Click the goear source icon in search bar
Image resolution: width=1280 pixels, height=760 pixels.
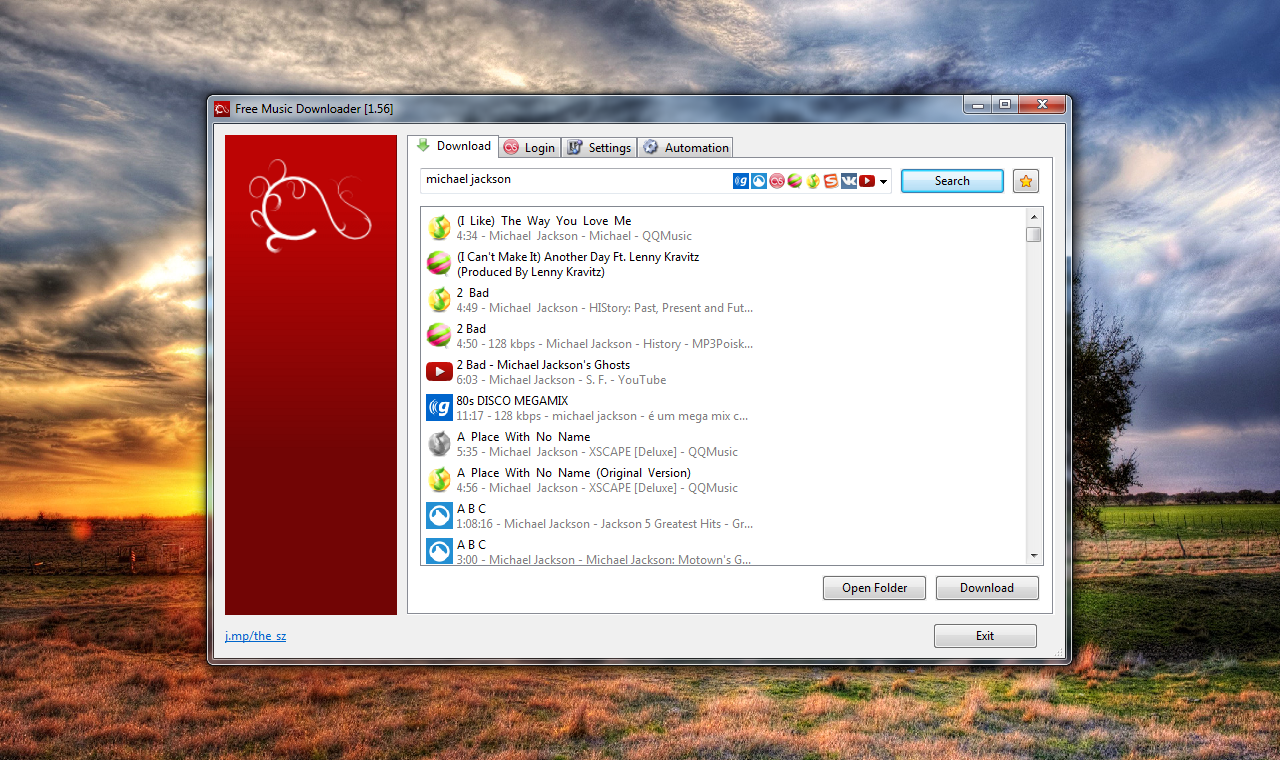click(741, 181)
